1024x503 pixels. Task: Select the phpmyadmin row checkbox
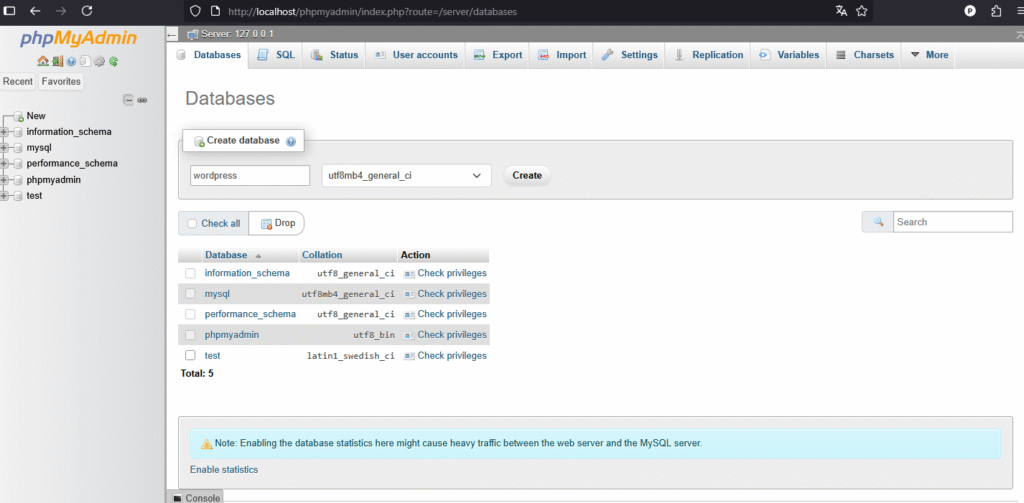190,335
